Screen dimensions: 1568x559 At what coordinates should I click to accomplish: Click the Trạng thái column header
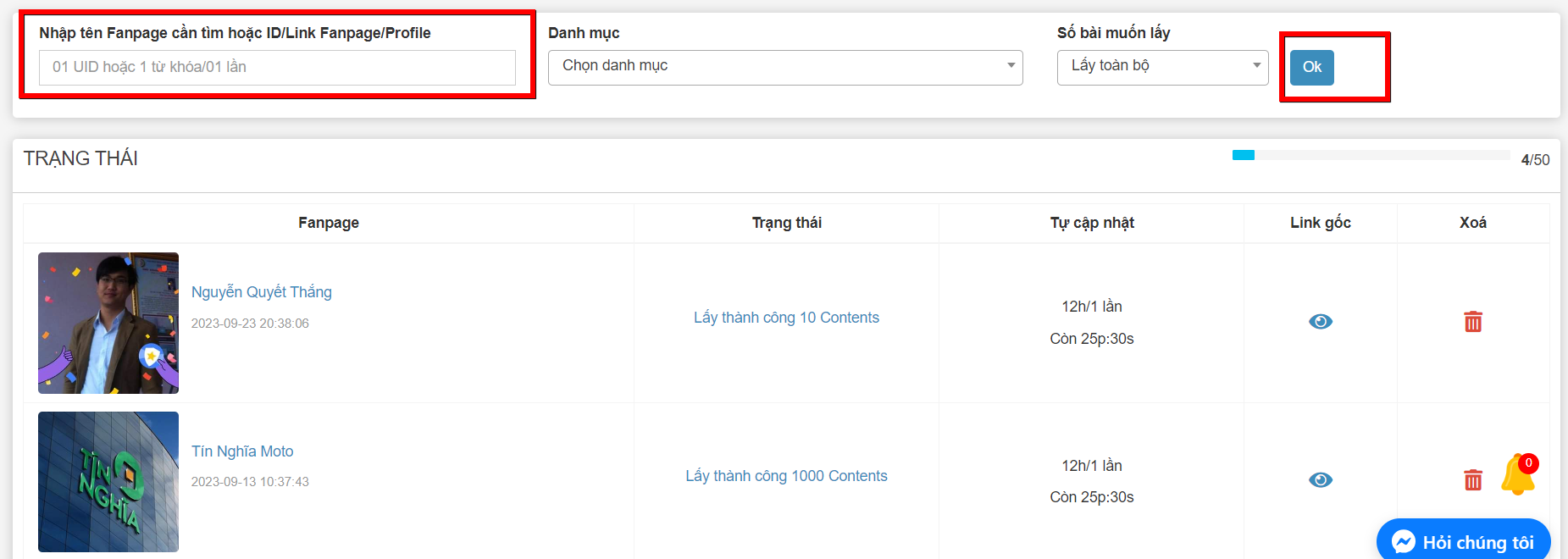[787, 223]
